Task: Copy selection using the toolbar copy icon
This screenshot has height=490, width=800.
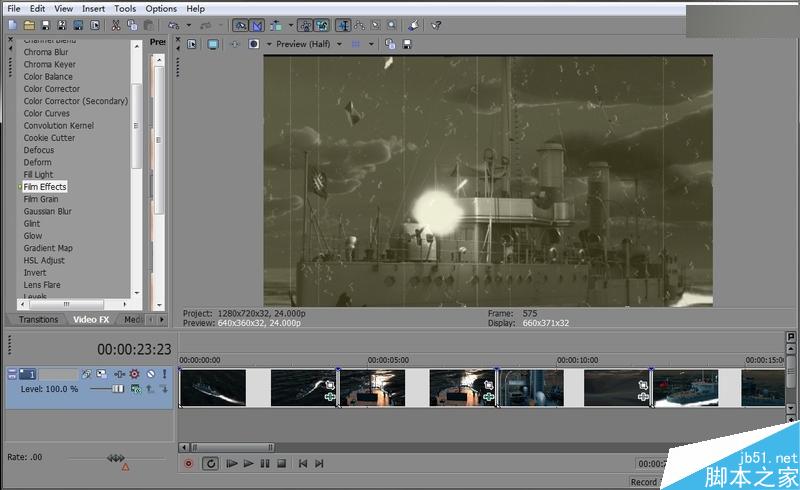Action: (x=132, y=25)
